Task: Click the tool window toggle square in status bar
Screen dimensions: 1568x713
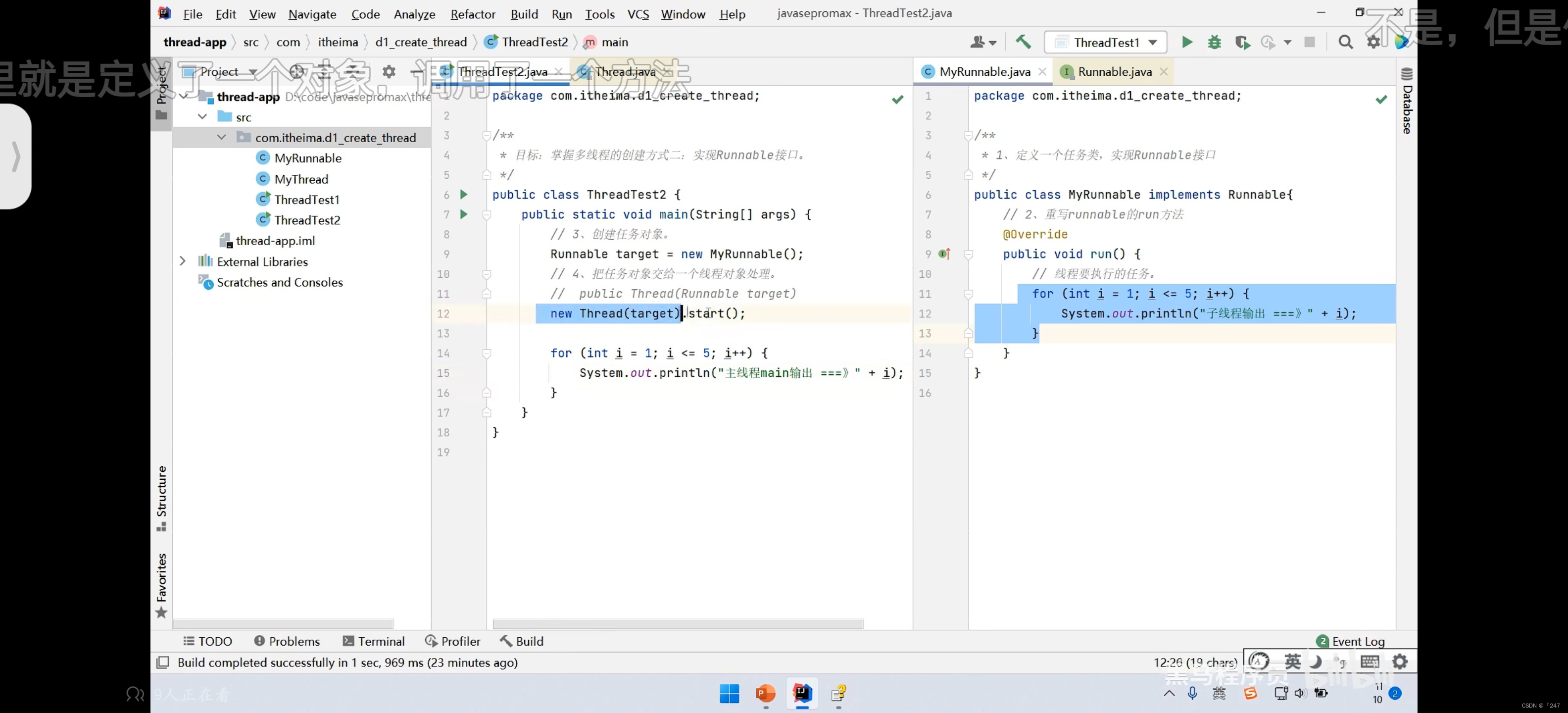Action: (162, 662)
